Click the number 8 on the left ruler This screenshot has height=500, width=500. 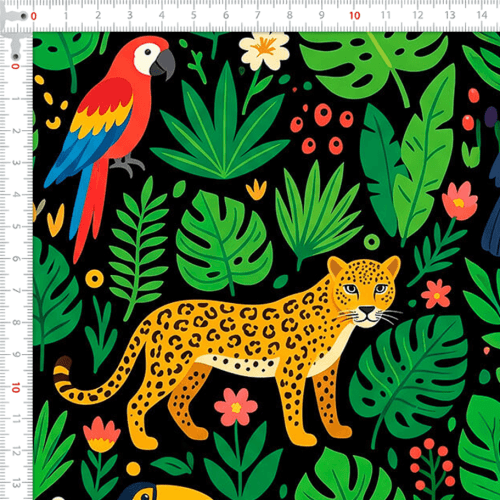click(16, 323)
